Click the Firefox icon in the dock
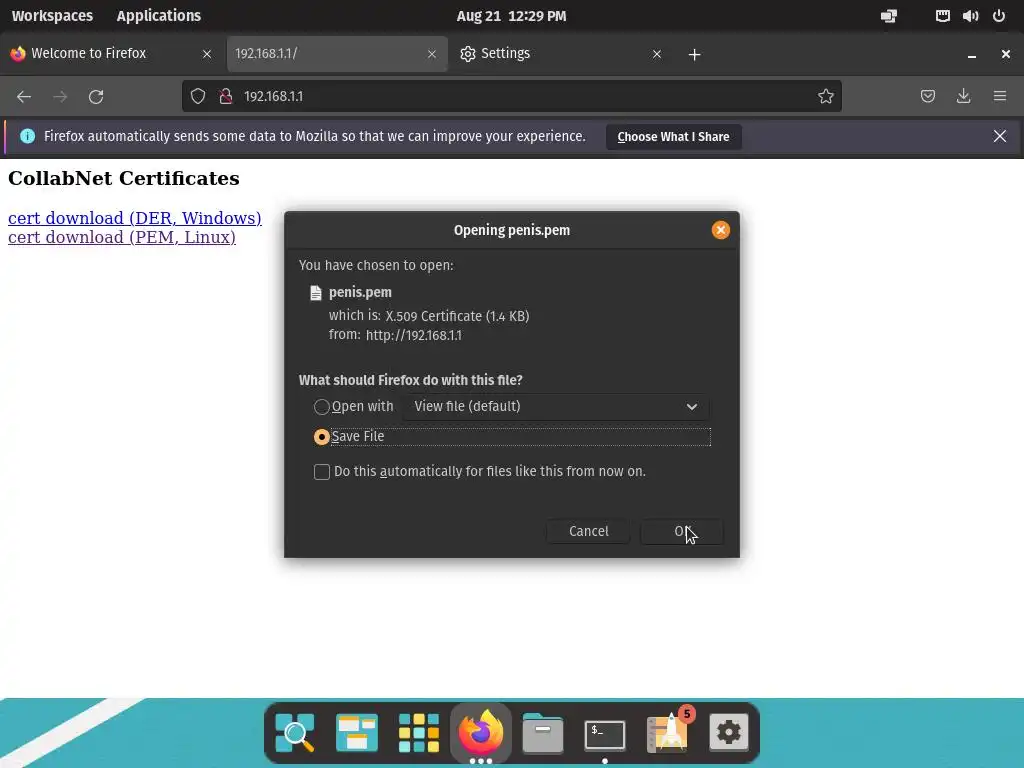Screen dimensions: 1024x768 point(481,731)
